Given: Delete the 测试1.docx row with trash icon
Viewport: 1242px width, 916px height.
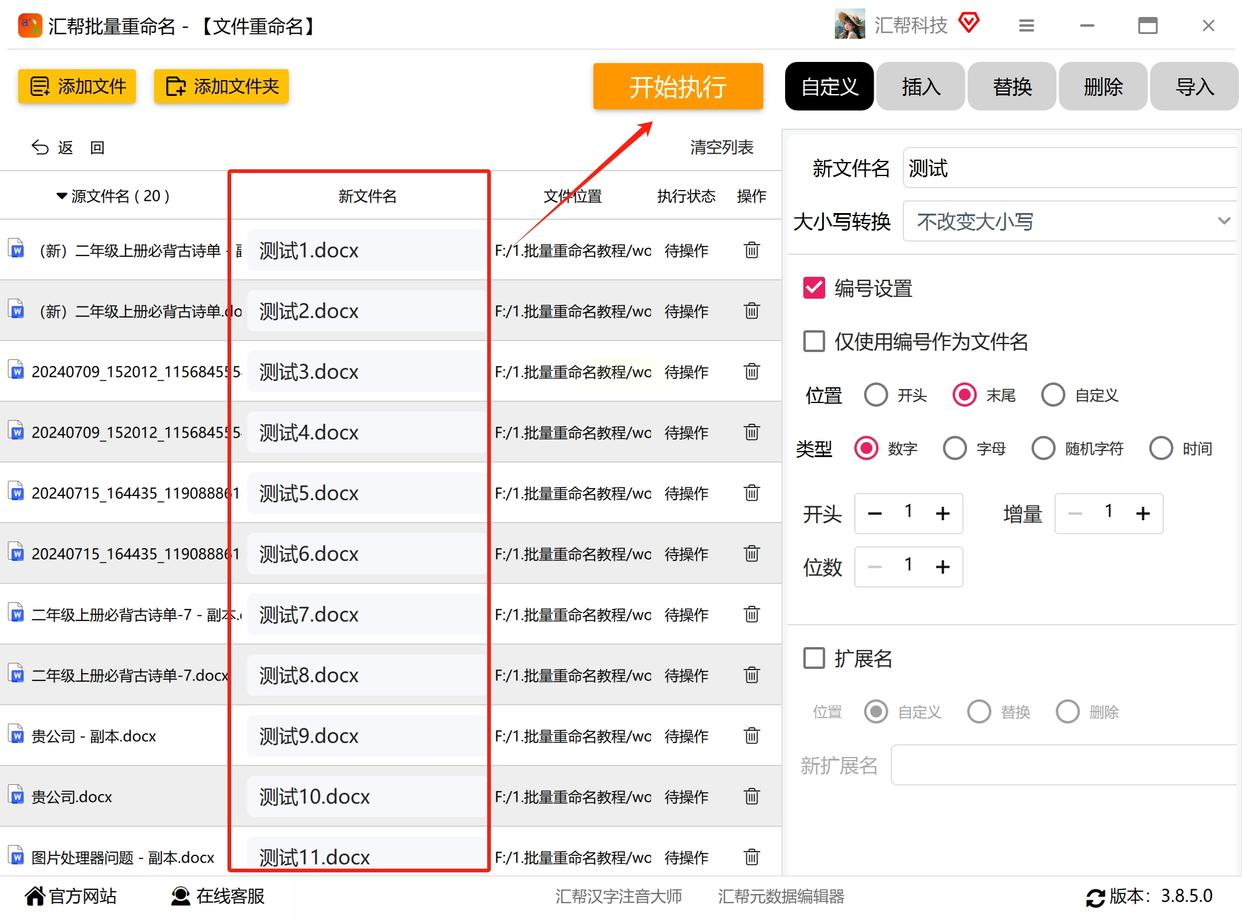Looking at the screenshot, I should (x=752, y=250).
